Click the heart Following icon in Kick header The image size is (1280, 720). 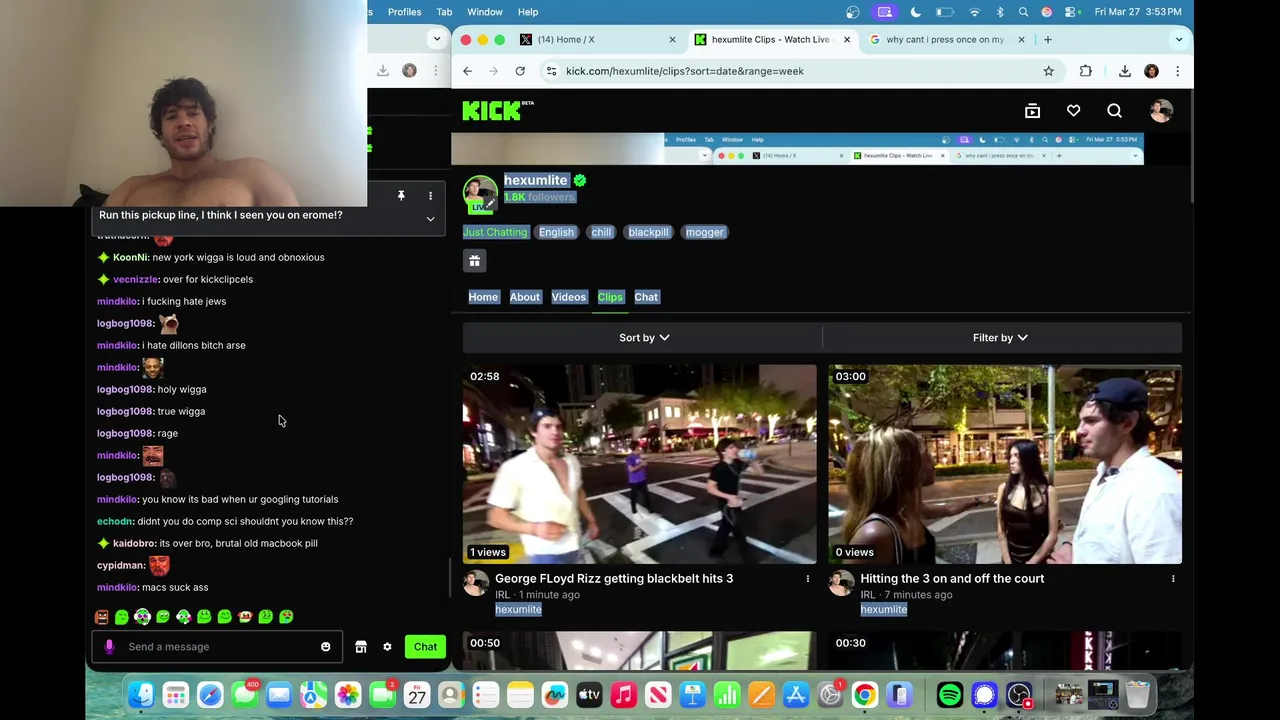pyautogui.click(x=1073, y=111)
